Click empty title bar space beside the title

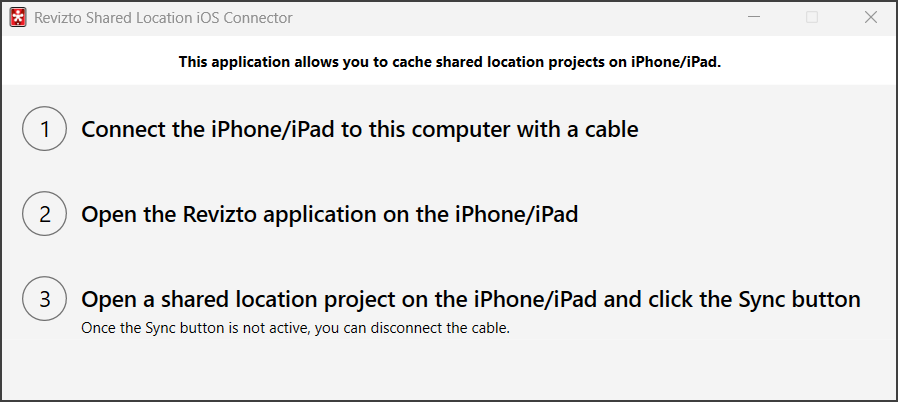500,18
